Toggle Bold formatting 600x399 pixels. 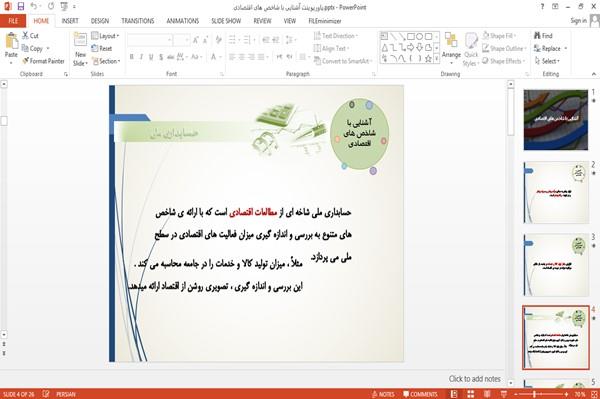132,57
